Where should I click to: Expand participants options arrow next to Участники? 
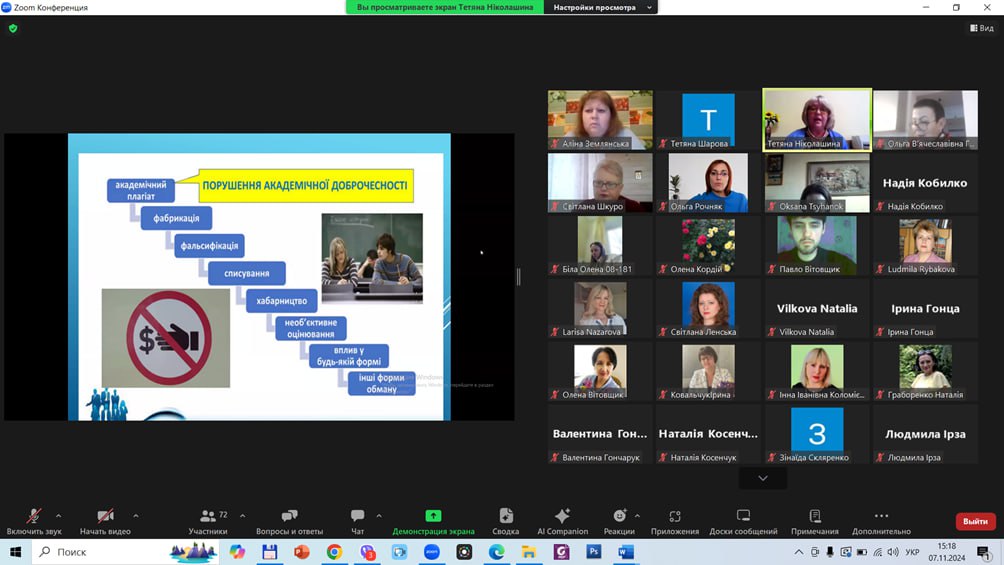(243, 516)
